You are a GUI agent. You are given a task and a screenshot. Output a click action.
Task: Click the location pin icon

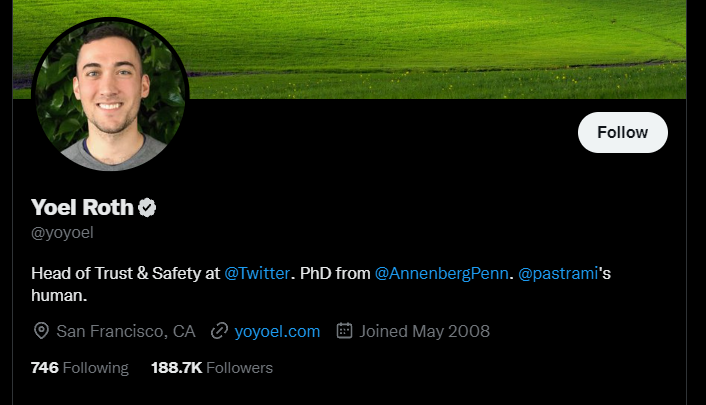pyautogui.click(x=41, y=331)
